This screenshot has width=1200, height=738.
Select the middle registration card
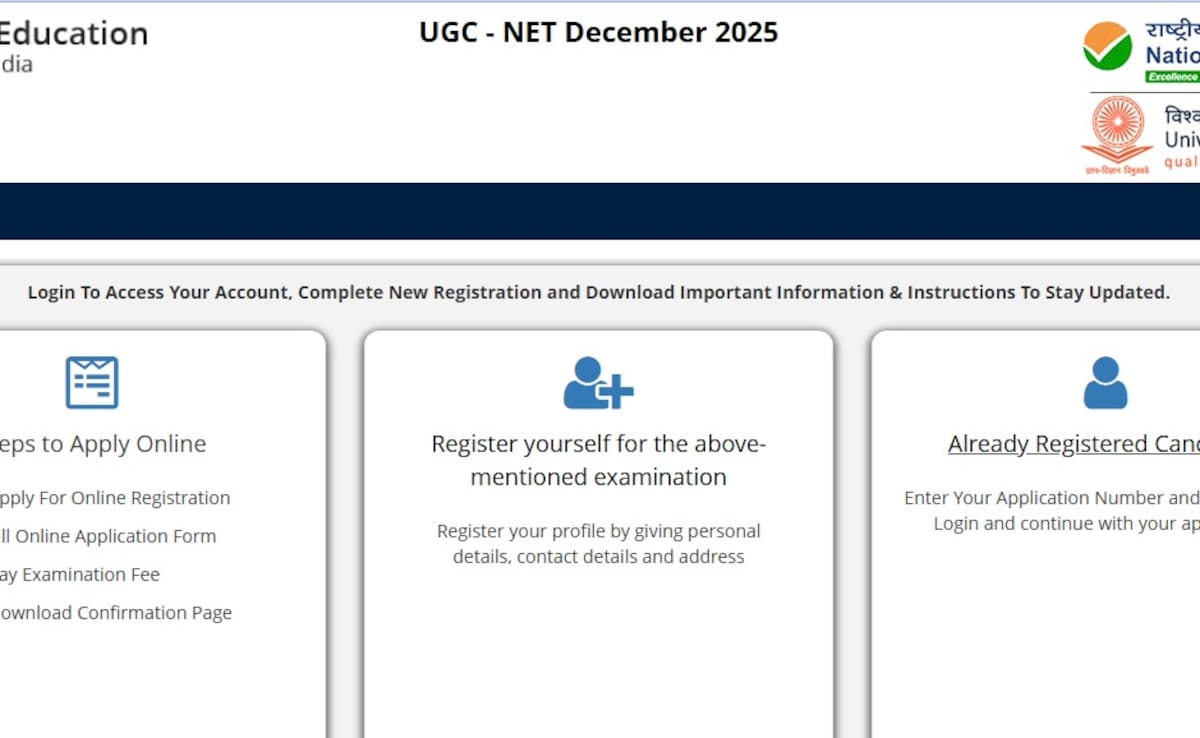598,530
